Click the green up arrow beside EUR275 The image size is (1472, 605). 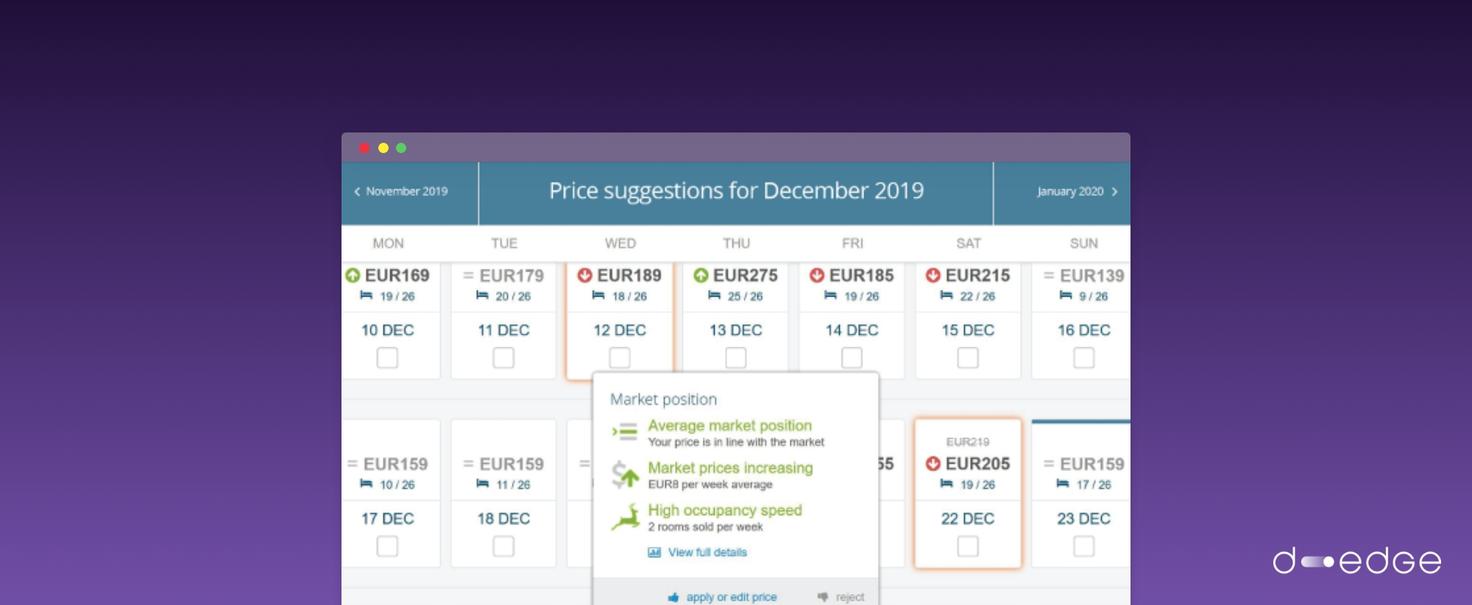click(701, 275)
